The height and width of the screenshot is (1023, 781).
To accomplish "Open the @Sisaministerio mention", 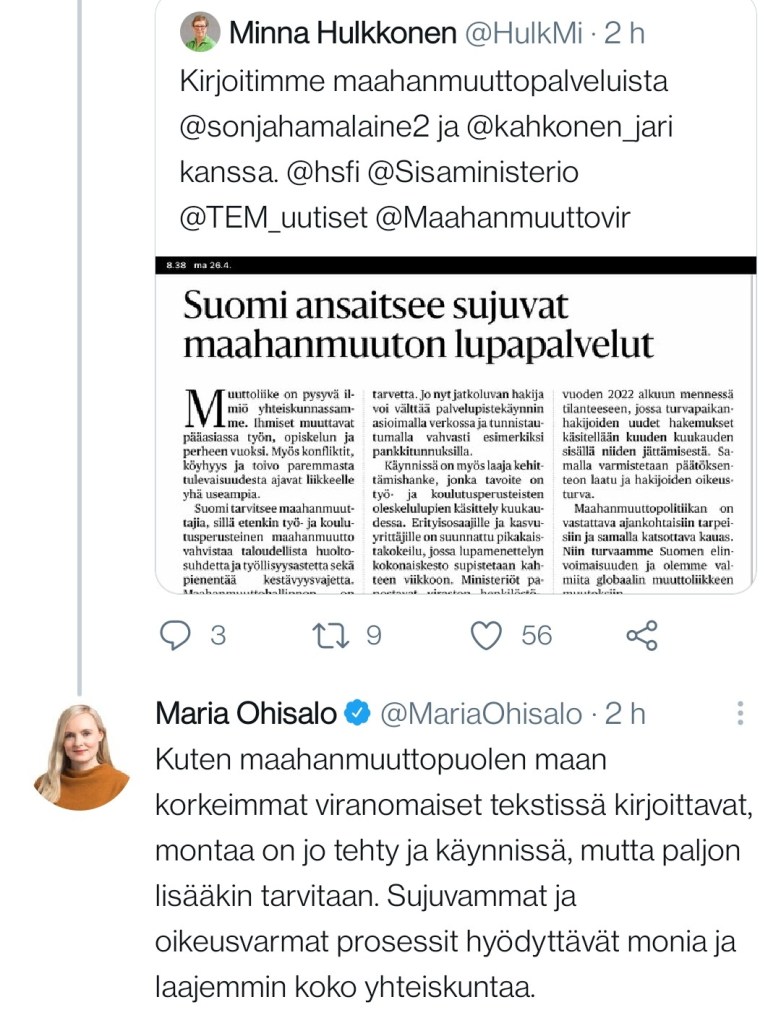I will pyautogui.click(x=474, y=172).
